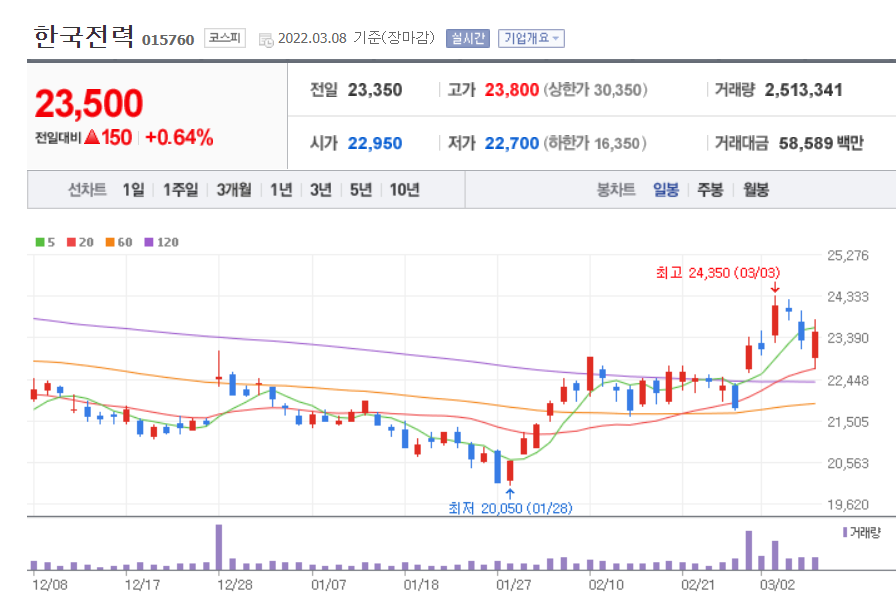The height and width of the screenshot is (615, 896).
Task: Click the 12/28 date label on x-axis
Action: click(234, 585)
